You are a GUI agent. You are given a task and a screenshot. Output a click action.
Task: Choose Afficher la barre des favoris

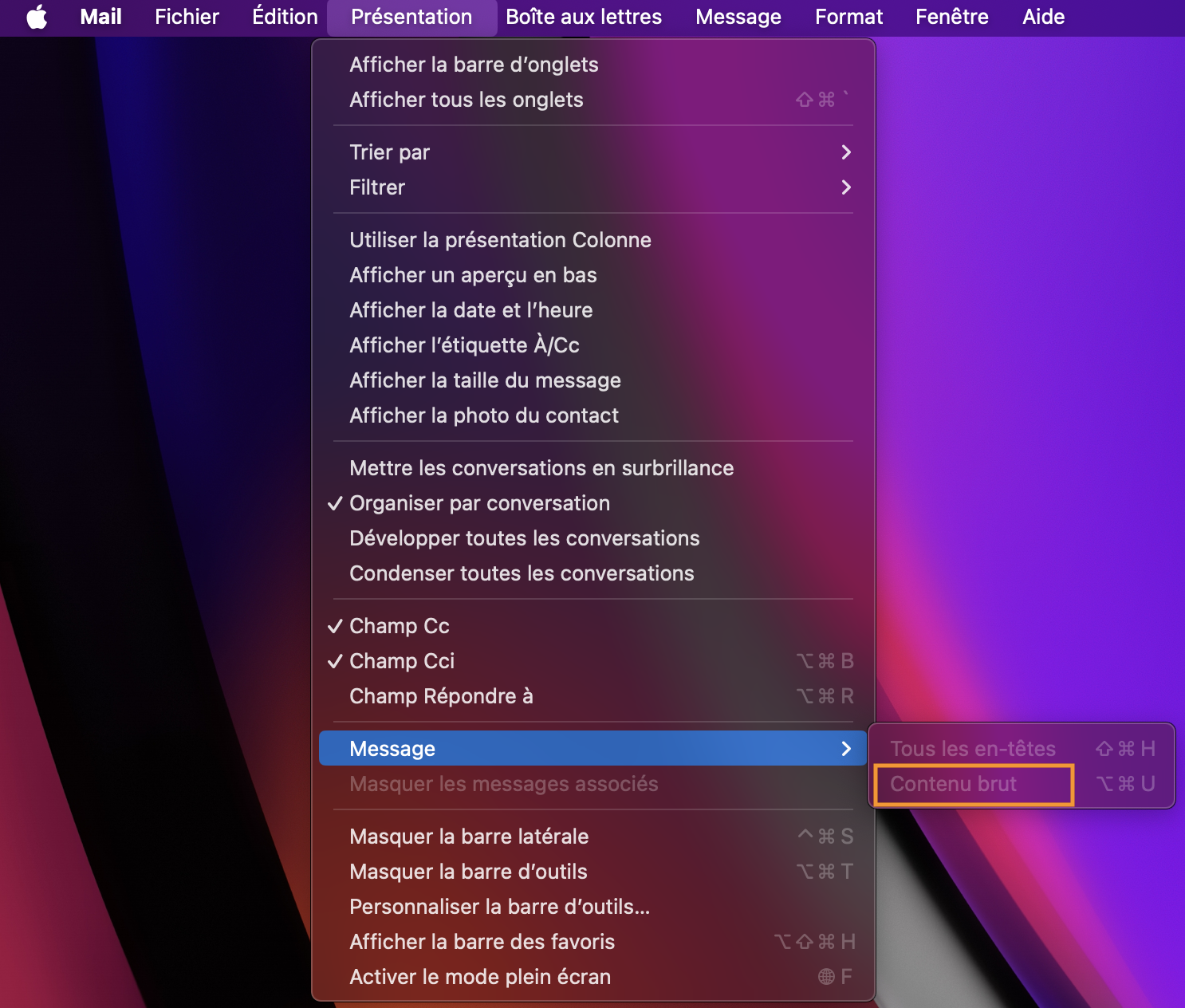593,942
